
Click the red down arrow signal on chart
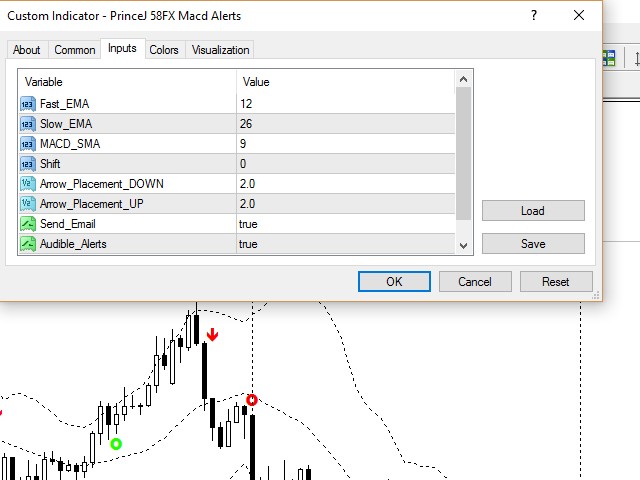tap(212, 335)
